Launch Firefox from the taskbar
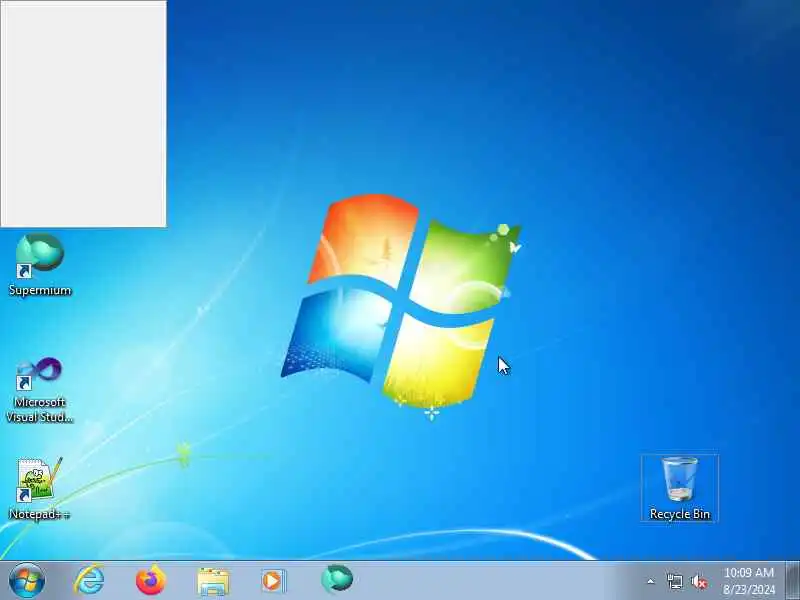 coord(151,581)
